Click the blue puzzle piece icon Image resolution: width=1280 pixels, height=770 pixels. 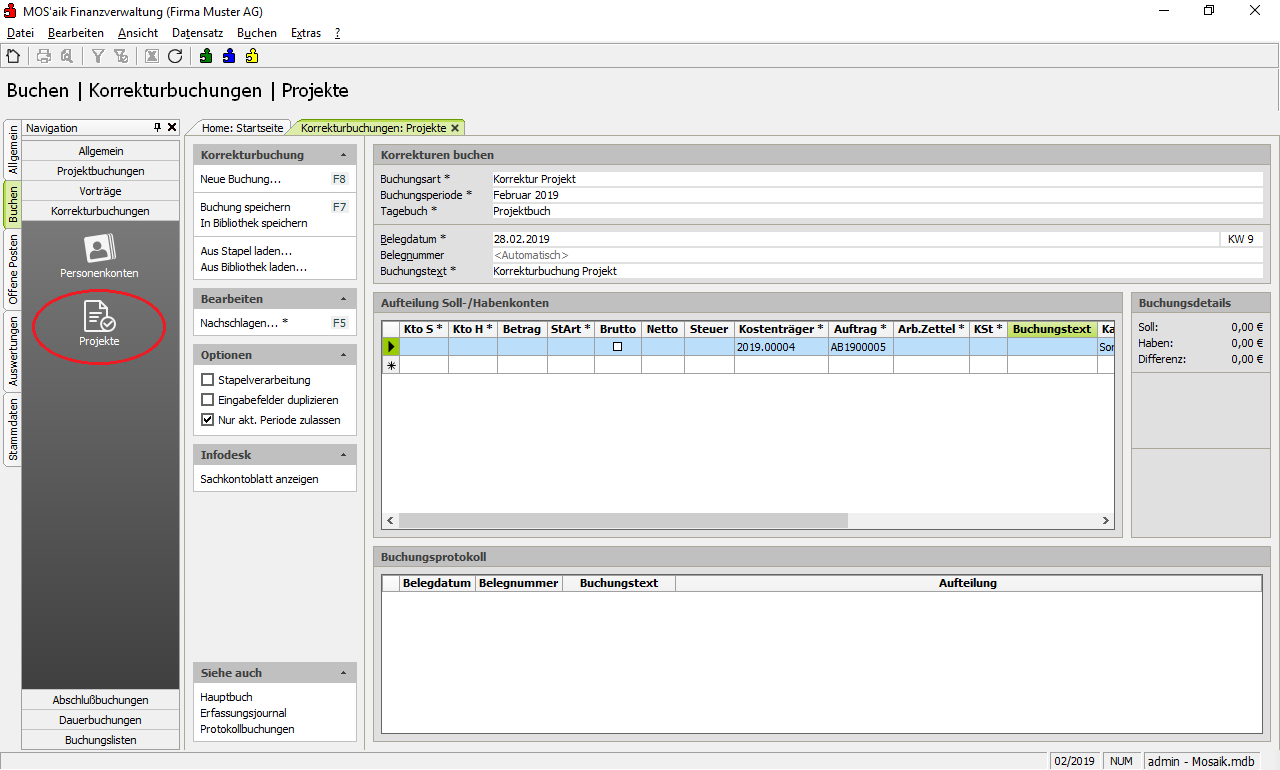[x=229, y=56]
